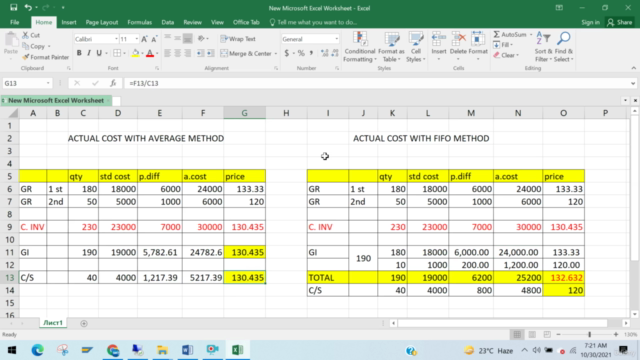640x360 pixels.
Task: Select the Office Tab ribbon tab
Action: (246, 22)
